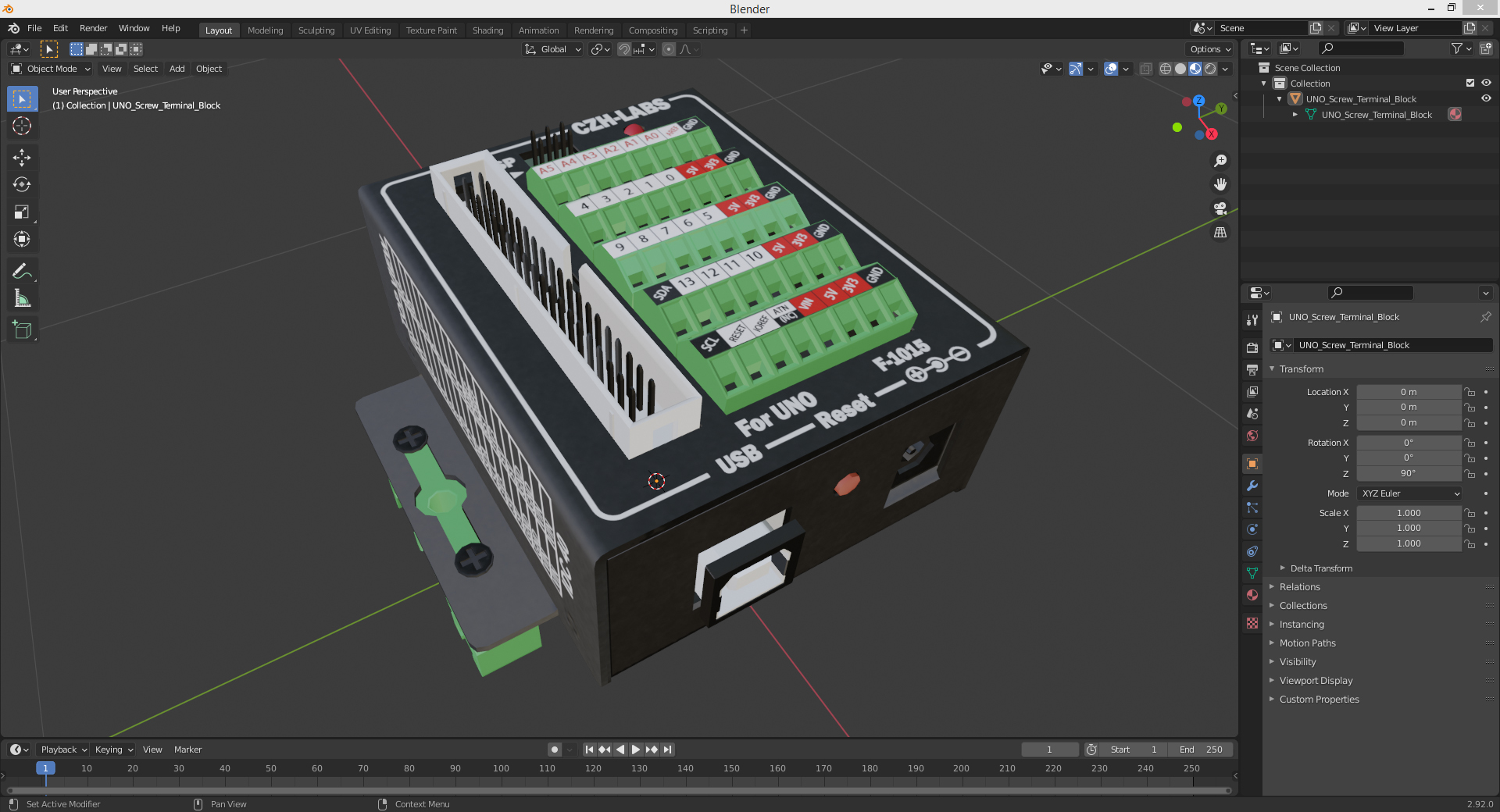1500x812 pixels.
Task: Select the Move tool
Action: pyautogui.click(x=22, y=158)
